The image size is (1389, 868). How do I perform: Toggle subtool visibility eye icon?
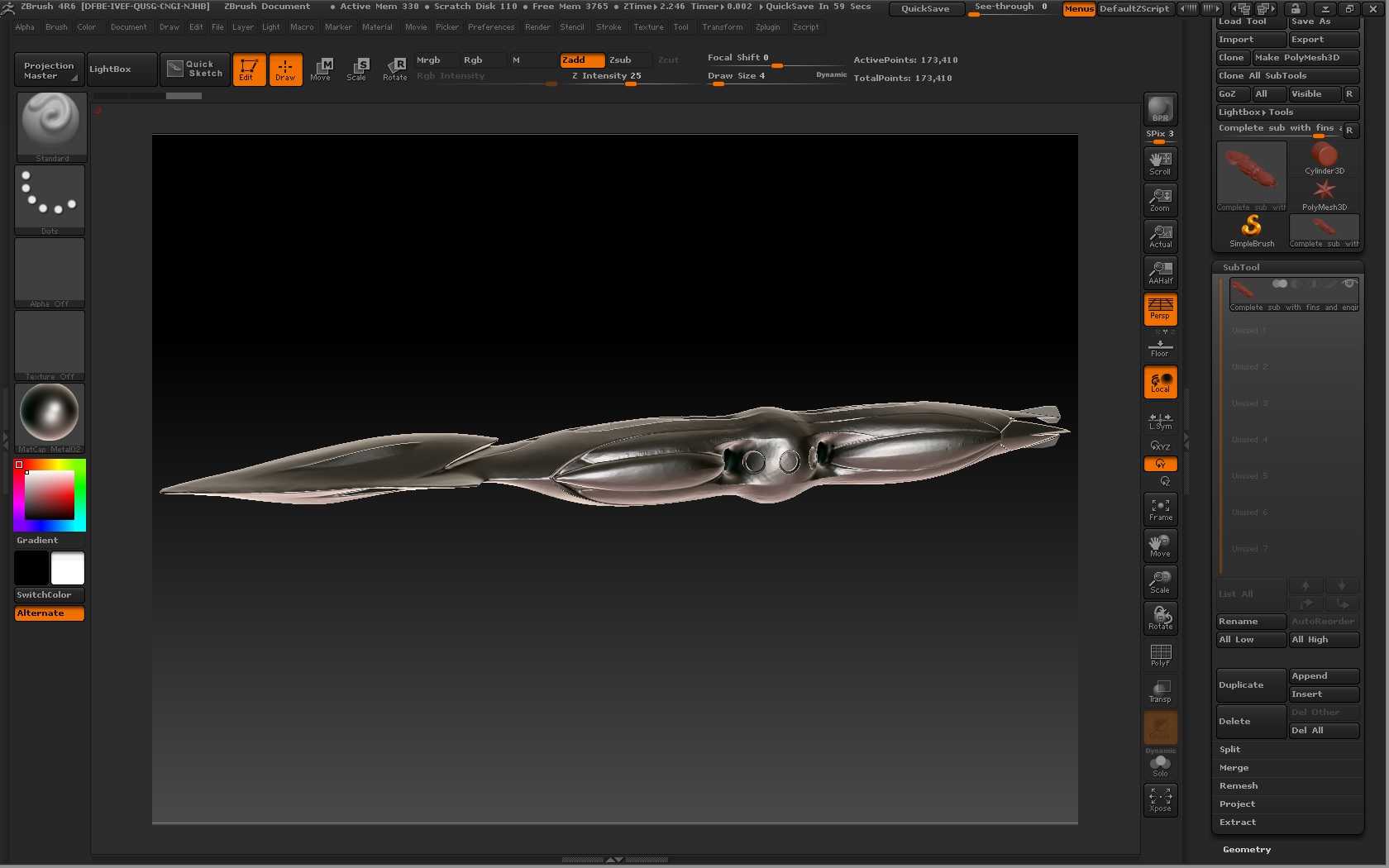pos(1349,284)
